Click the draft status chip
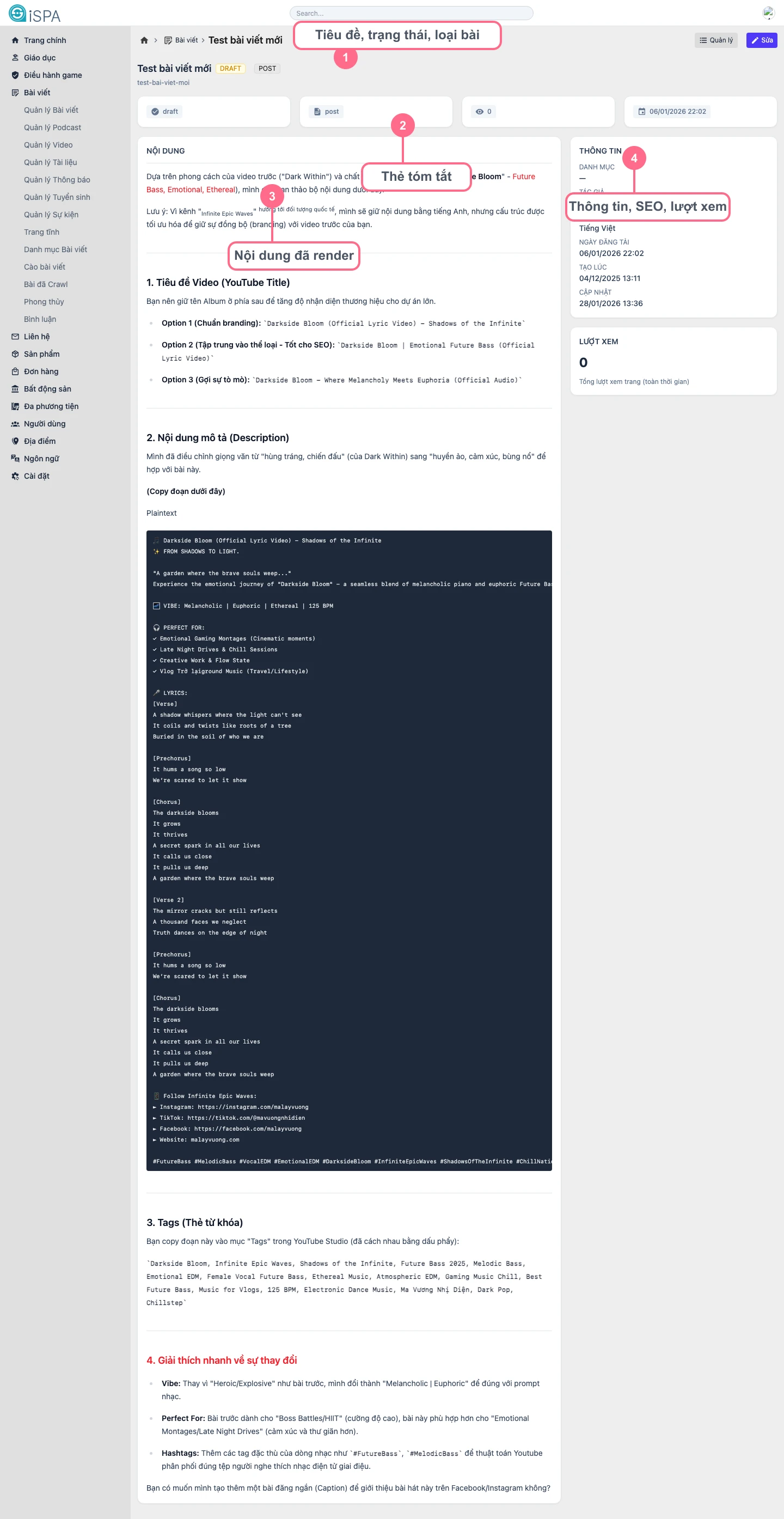 click(x=164, y=112)
